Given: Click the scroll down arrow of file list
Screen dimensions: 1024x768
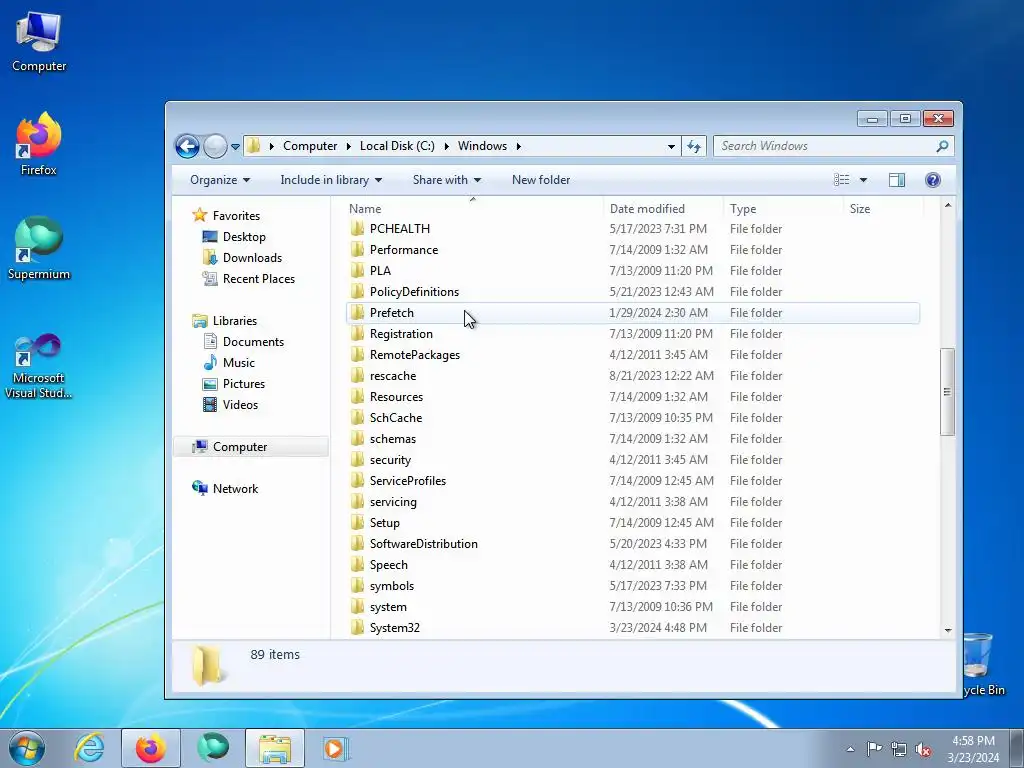Looking at the screenshot, I should (x=948, y=631).
